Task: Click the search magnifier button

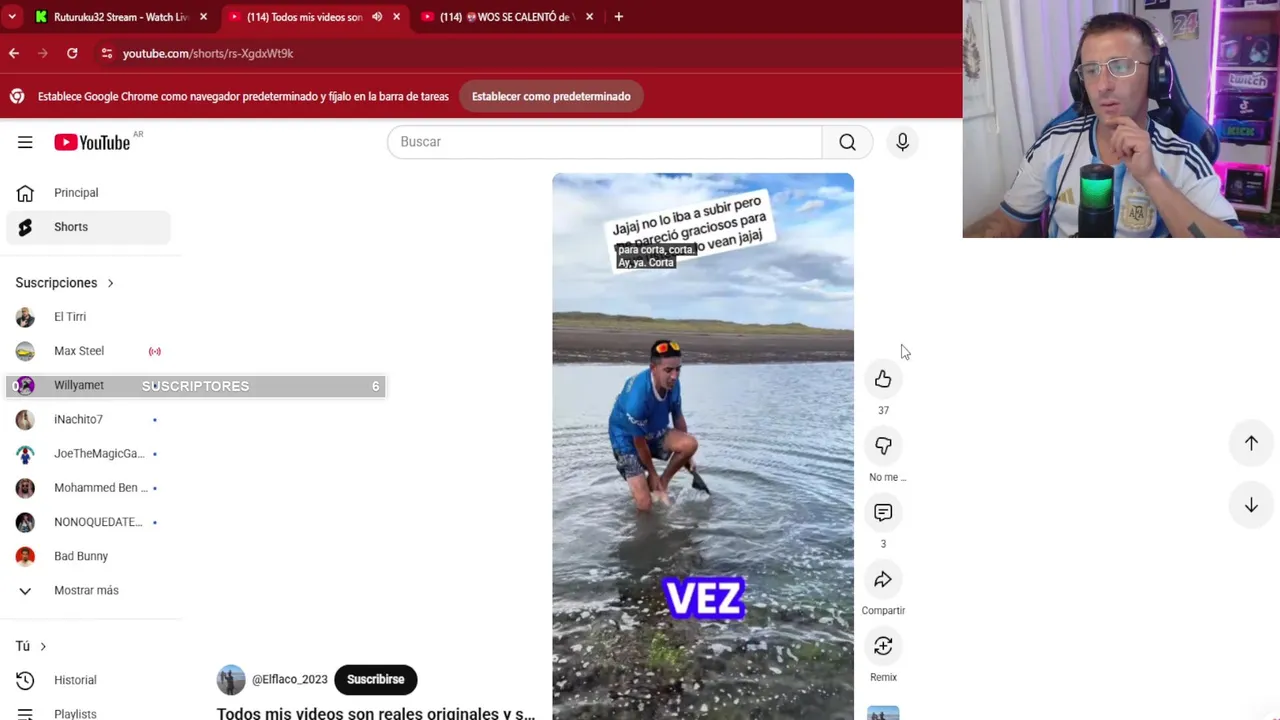Action: [847, 142]
